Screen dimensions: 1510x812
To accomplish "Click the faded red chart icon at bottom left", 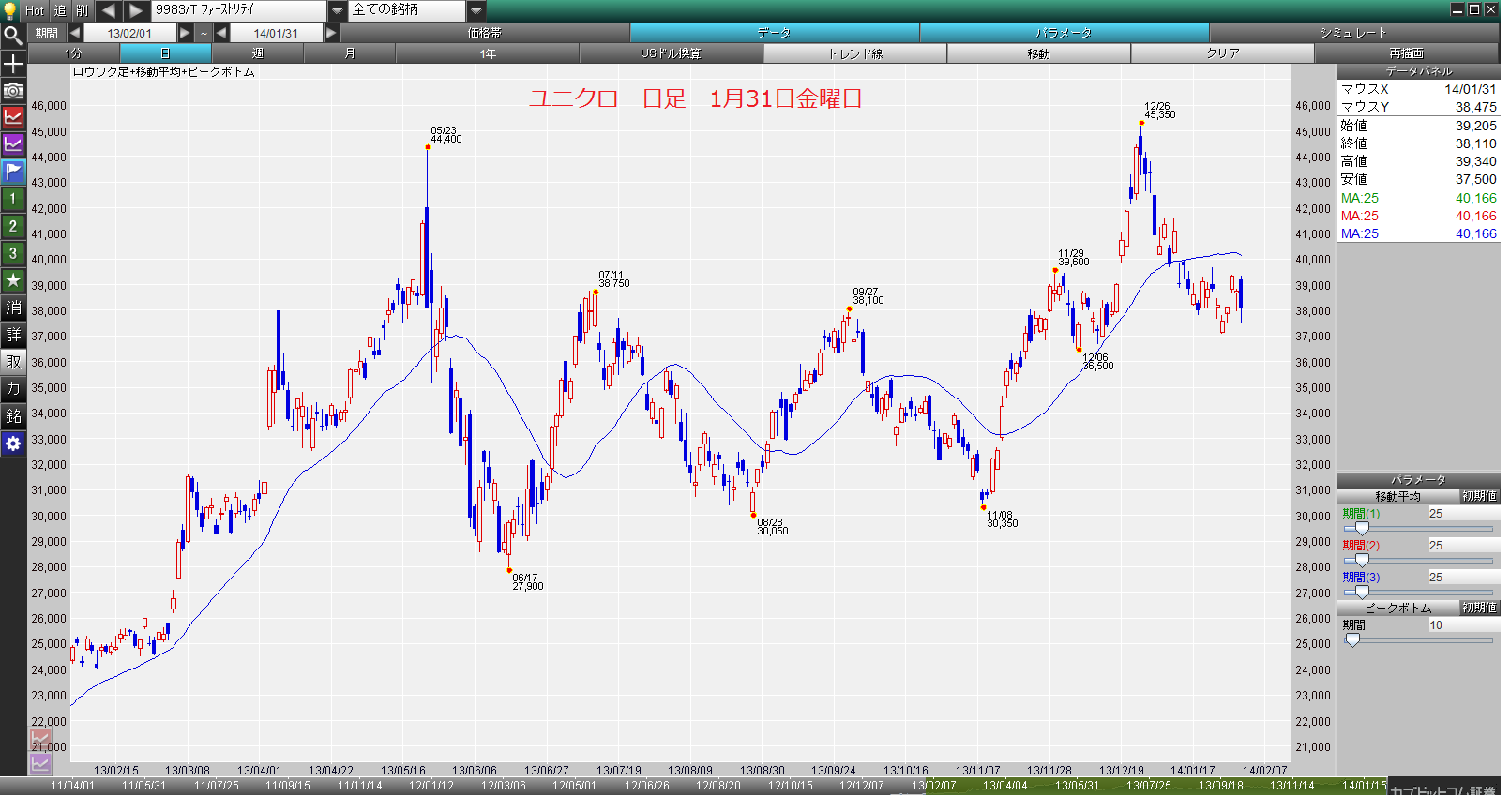I will 40,739.
